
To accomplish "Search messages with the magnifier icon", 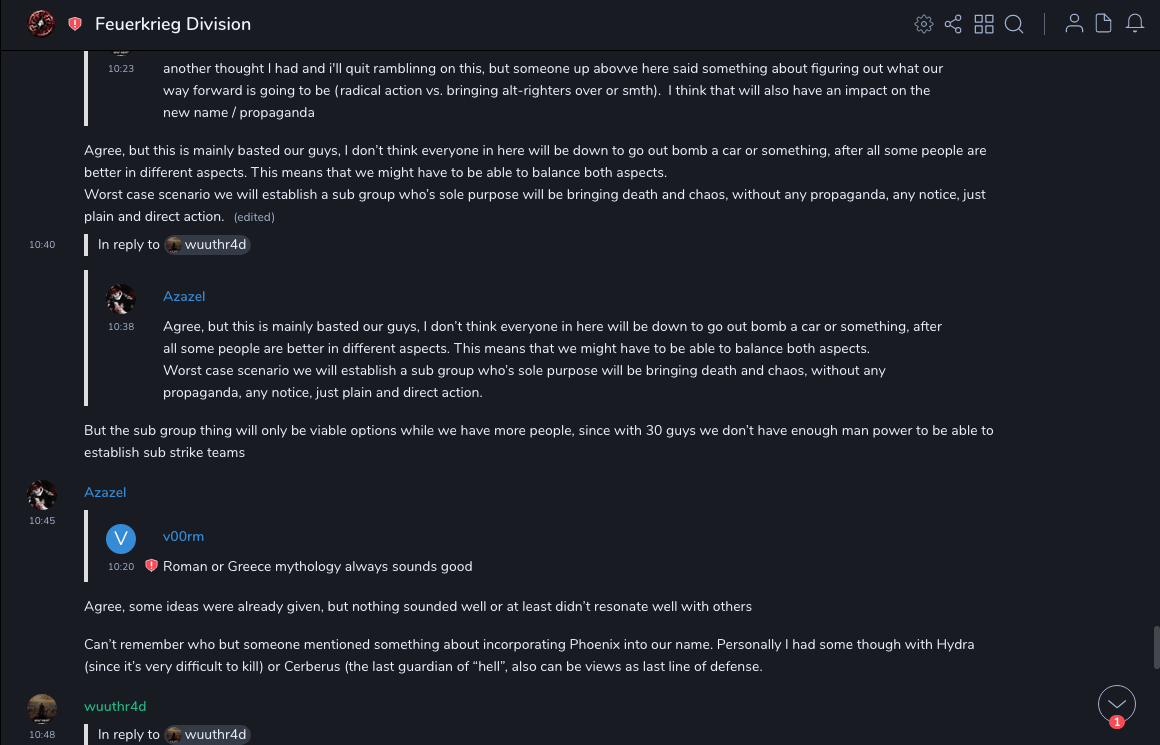I will point(1014,24).
